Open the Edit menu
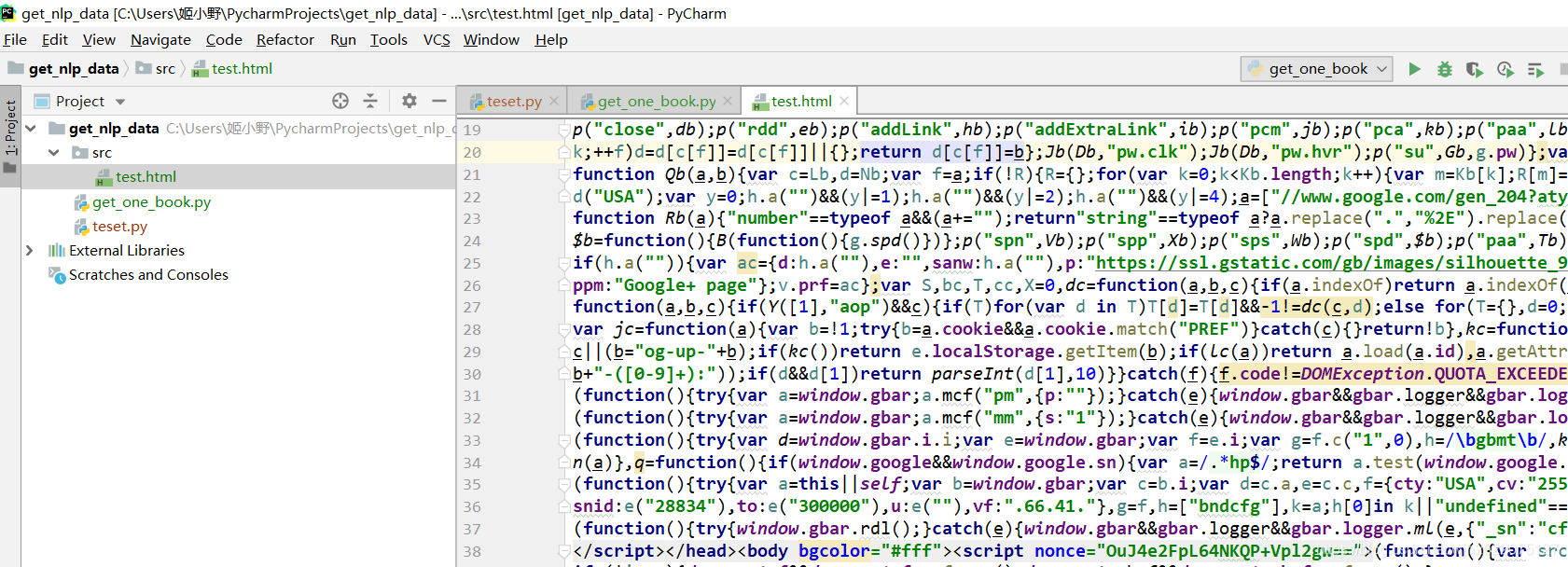Image resolution: width=1568 pixels, height=567 pixels. pyautogui.click(x=55, y=40)
